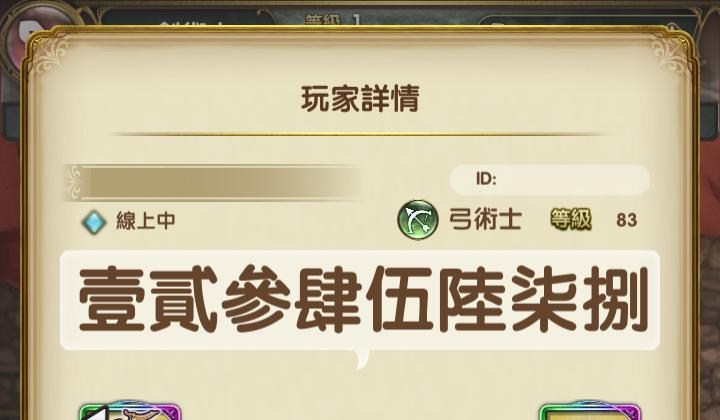
Task: Click the 等級 level badge icon
Action: 571,219
